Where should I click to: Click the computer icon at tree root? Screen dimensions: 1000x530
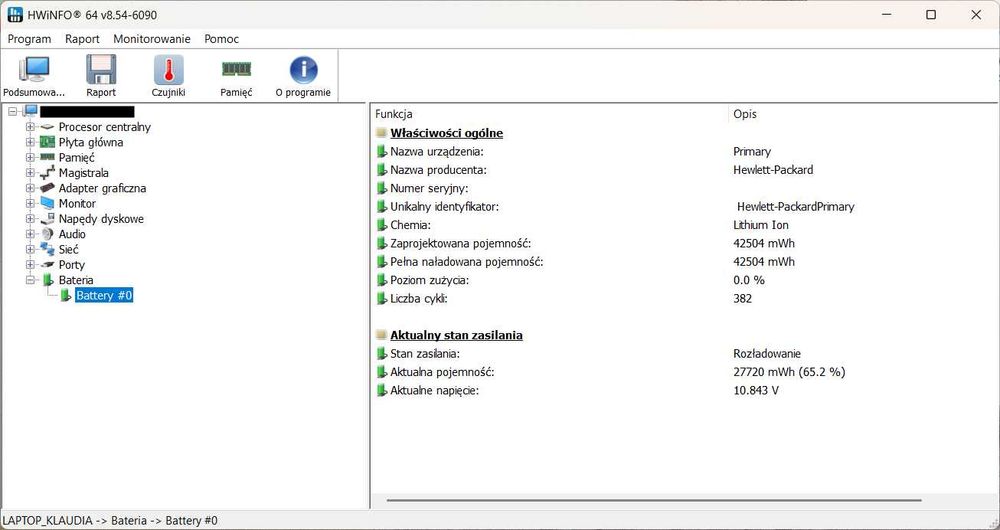pos(31,112)
